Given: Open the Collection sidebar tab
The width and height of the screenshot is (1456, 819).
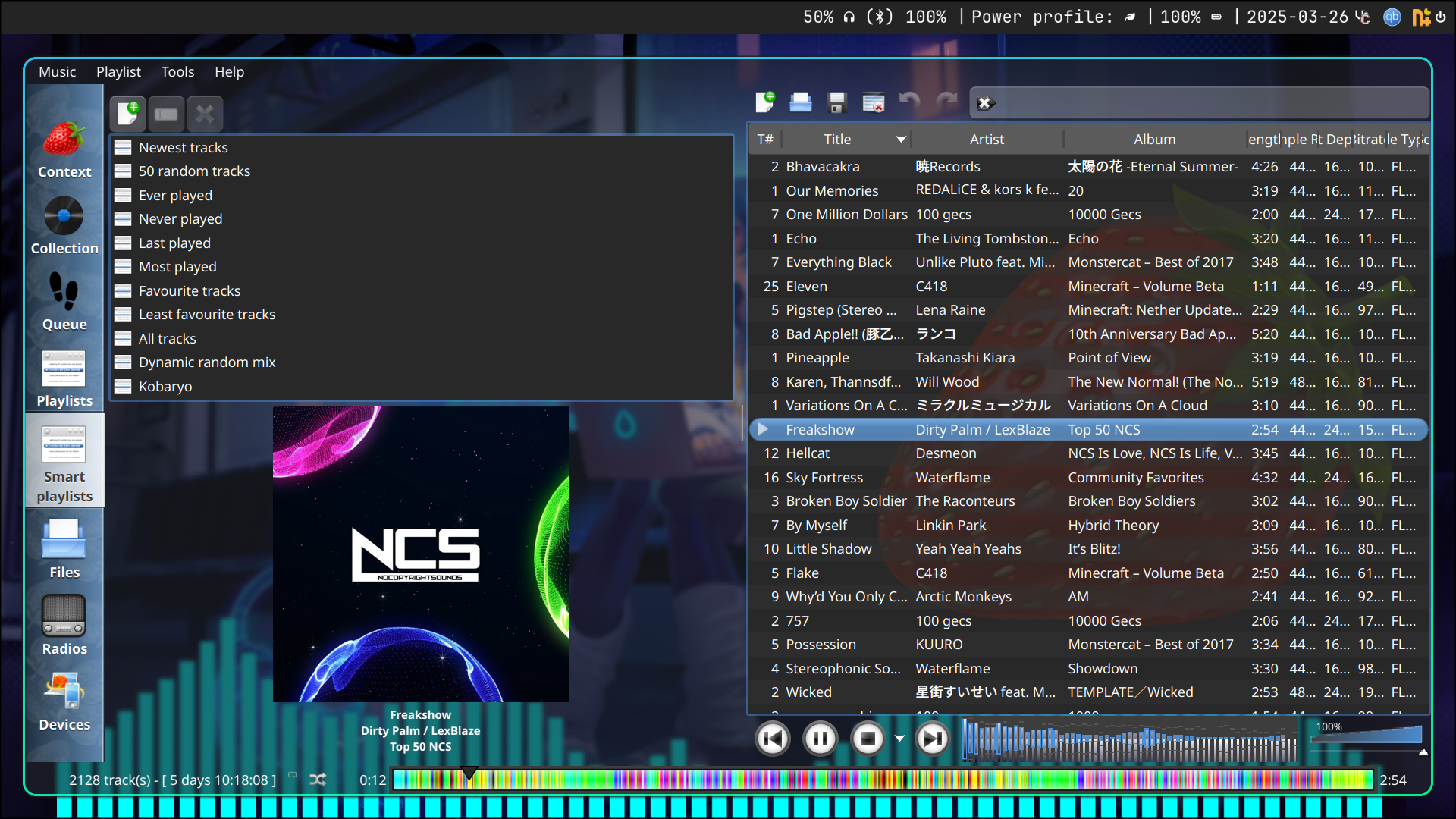Looking at the screenshot, I should tap(64, 225).
